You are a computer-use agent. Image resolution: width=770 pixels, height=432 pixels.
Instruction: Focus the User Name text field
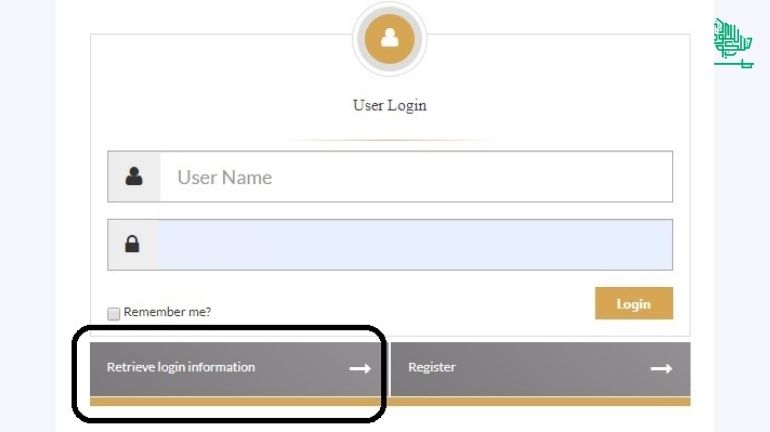(x=416, y=177)
